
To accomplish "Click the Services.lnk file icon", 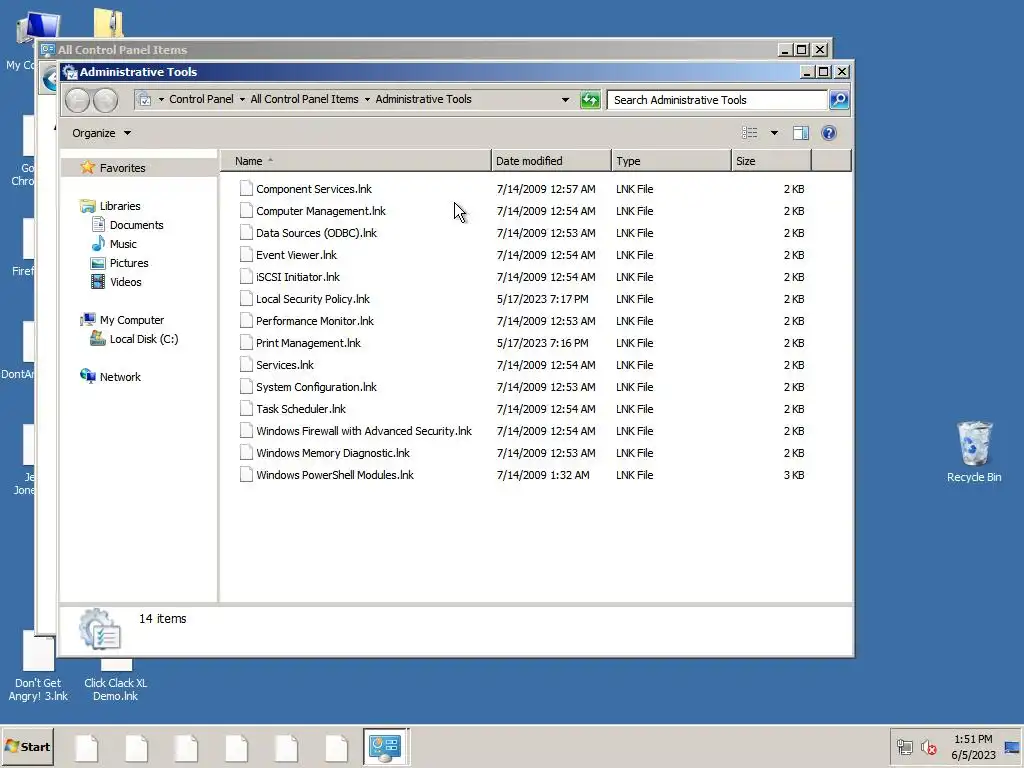I will point(246,365).
